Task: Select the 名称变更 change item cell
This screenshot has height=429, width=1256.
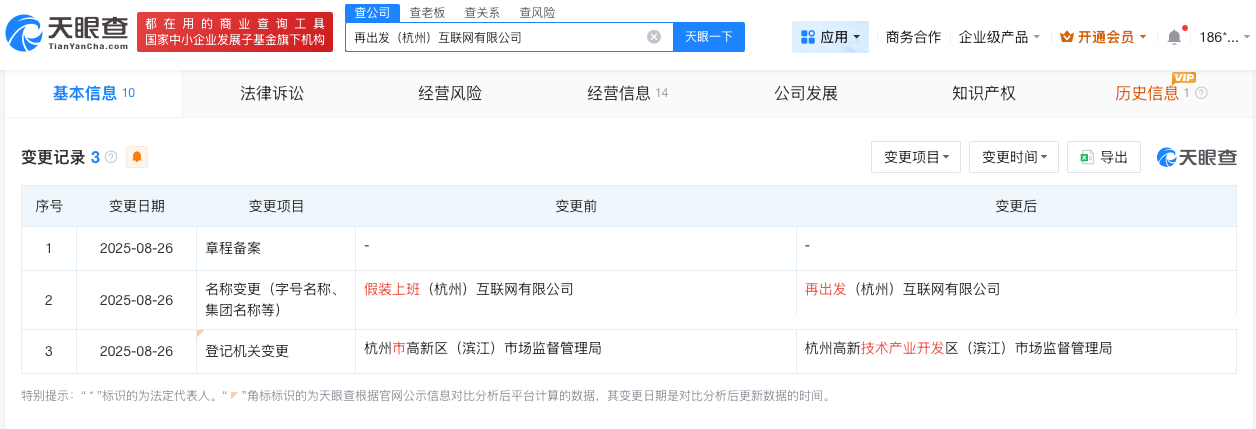Action: pyautogui.click(x=276, y=300)
